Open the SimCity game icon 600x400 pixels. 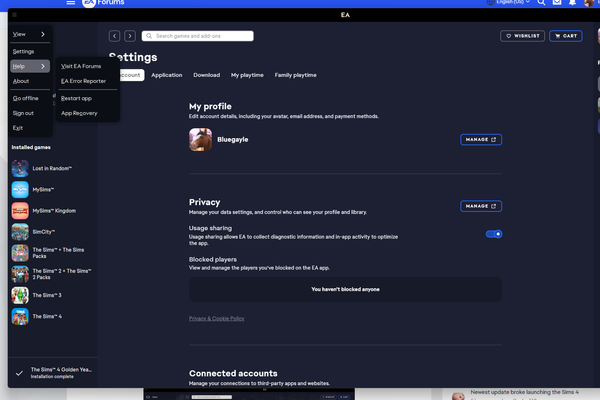point(20,232)
